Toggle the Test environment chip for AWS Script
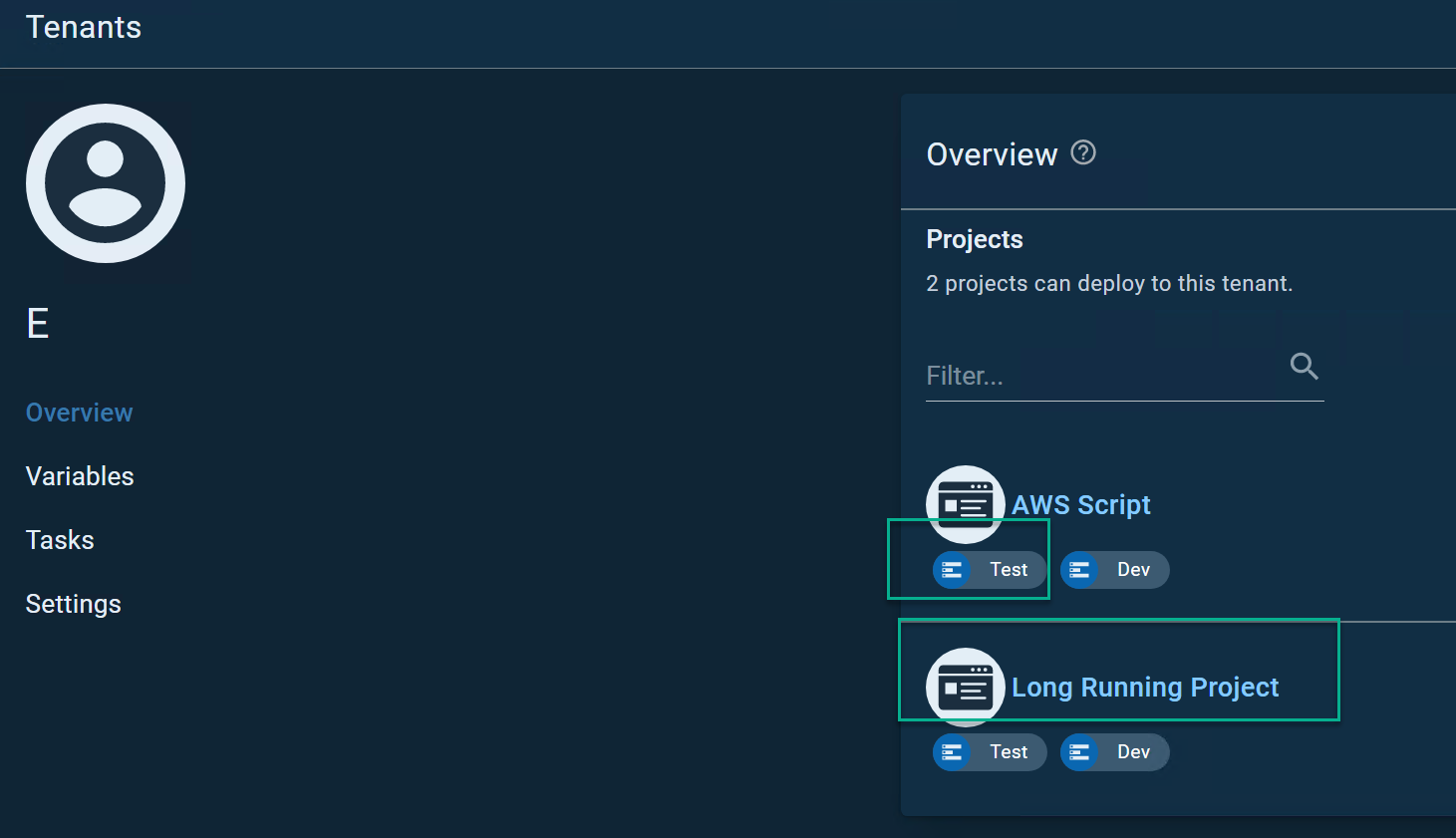Image resolution: width=1456 pixels, height=838 pixels. click(x=989, y=569)
